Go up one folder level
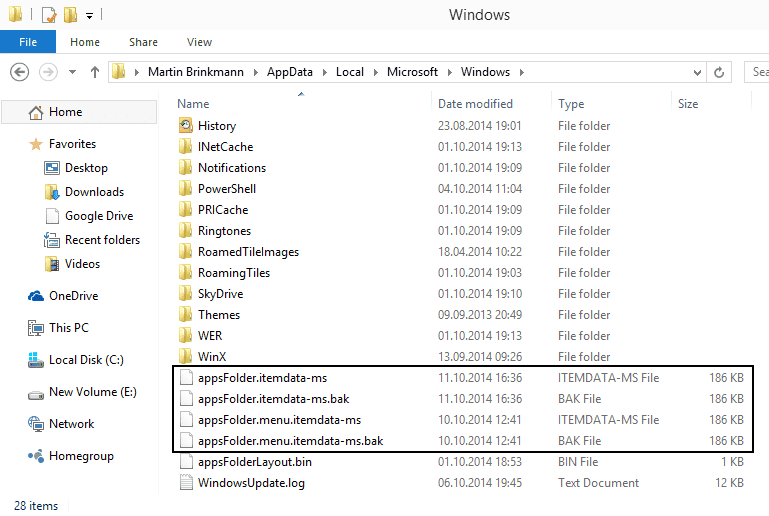 tap(95, 73)
